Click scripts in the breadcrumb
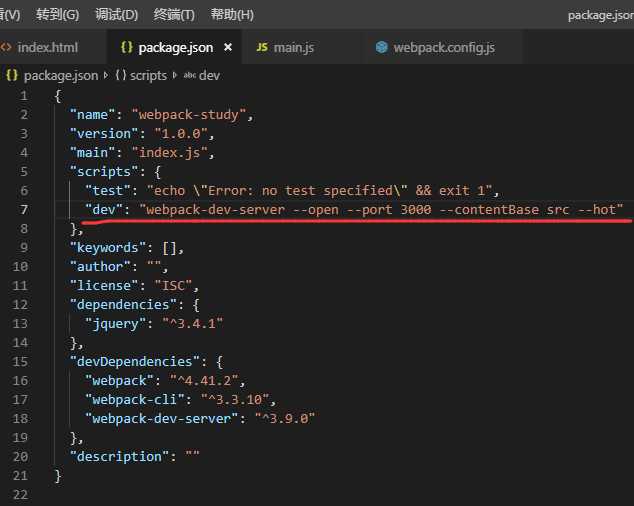Viewport: 634px width, 506px height. coord(148,76)
